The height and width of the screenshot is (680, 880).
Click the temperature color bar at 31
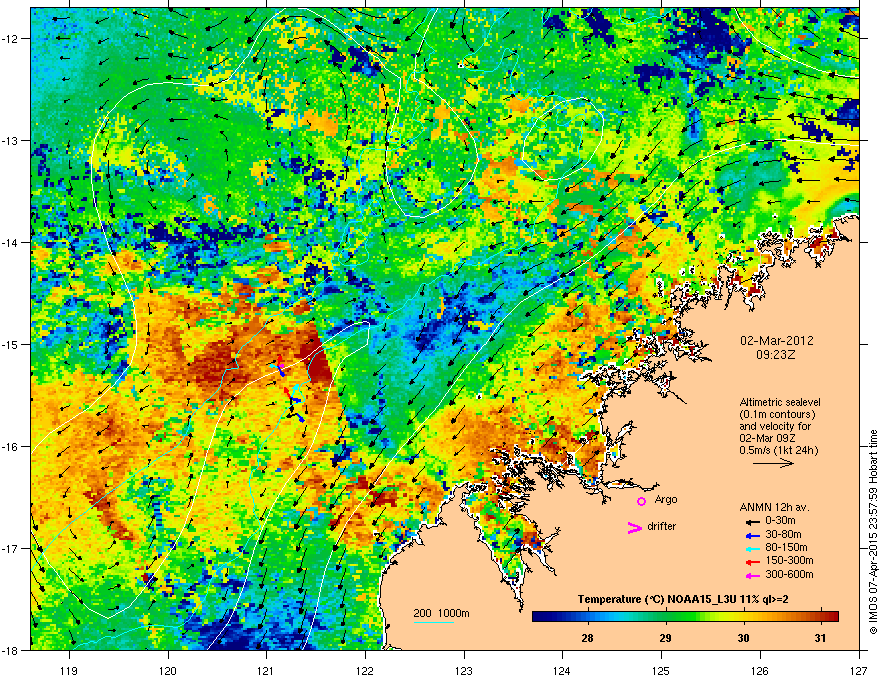pos(821,616)
